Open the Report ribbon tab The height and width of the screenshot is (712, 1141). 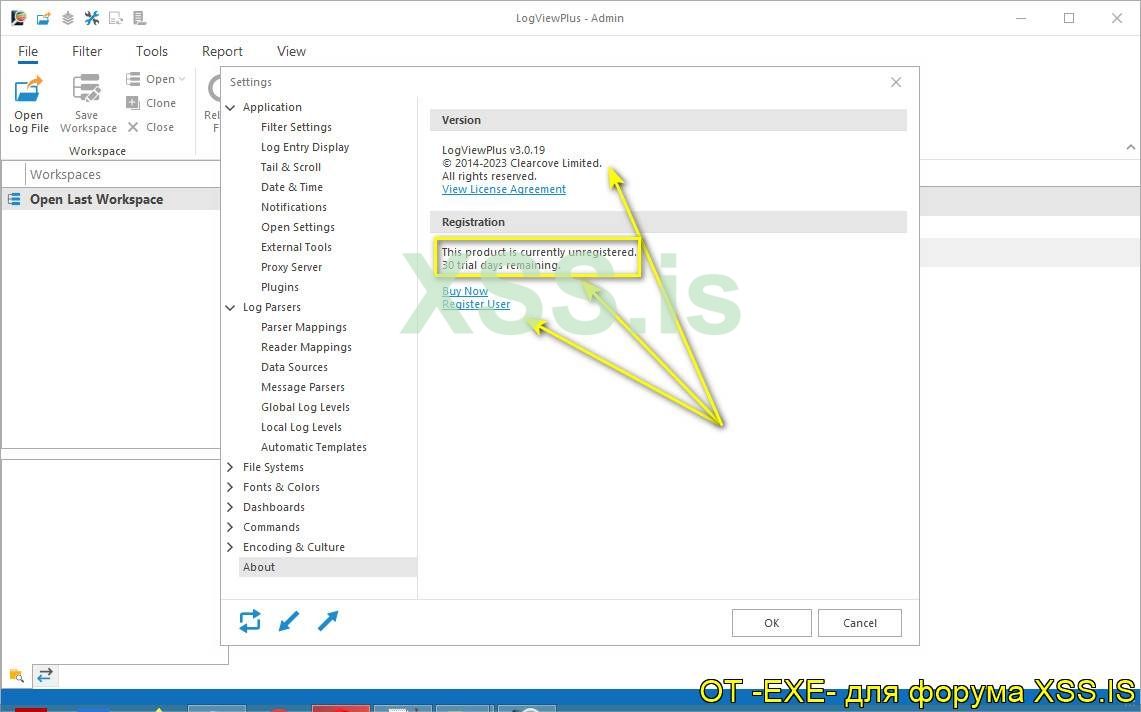coord(222,51)
